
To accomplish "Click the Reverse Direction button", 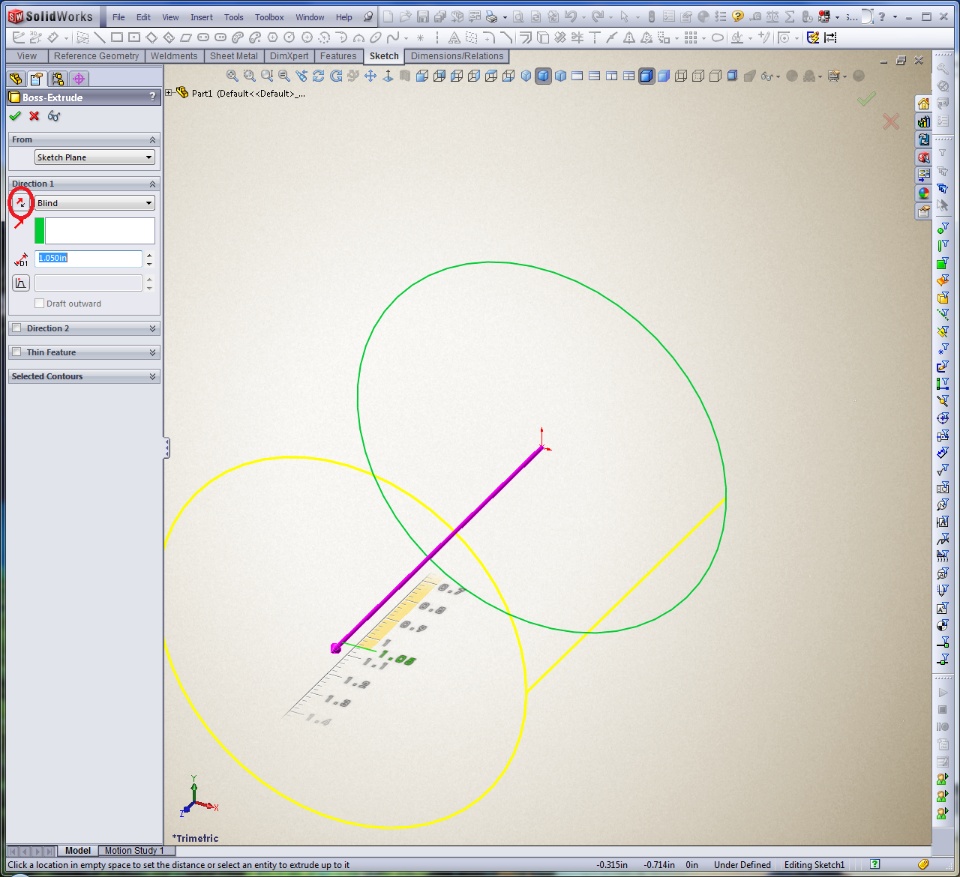I will (x=20, y=203).
